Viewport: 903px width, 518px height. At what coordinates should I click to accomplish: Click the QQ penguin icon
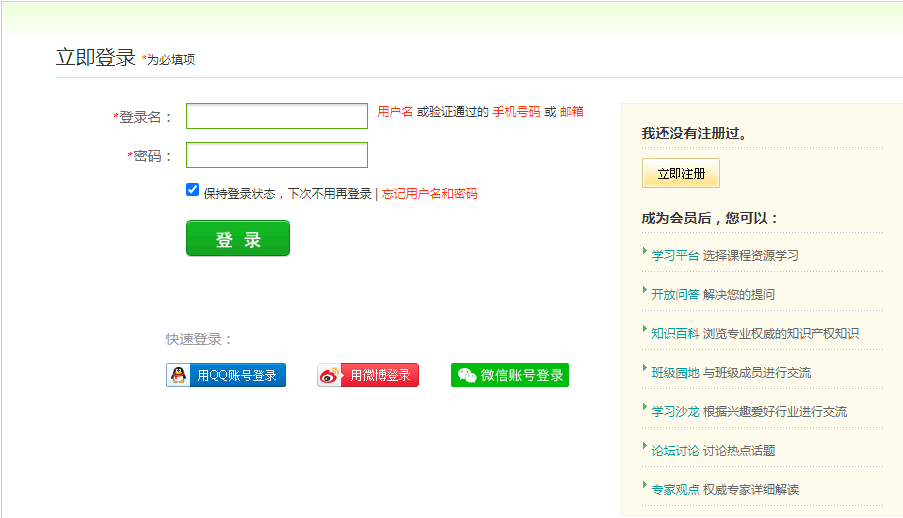pyautogui.click(x=179, y=375)
